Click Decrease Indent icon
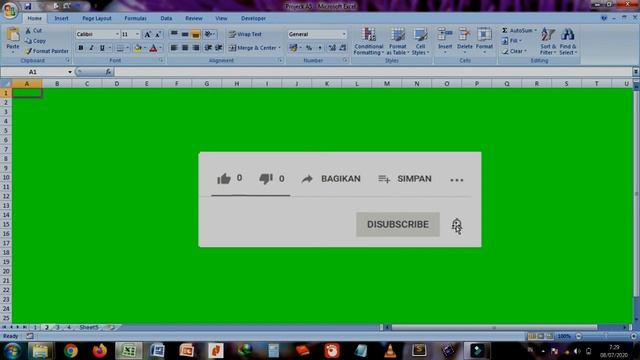 coord(208,48)
